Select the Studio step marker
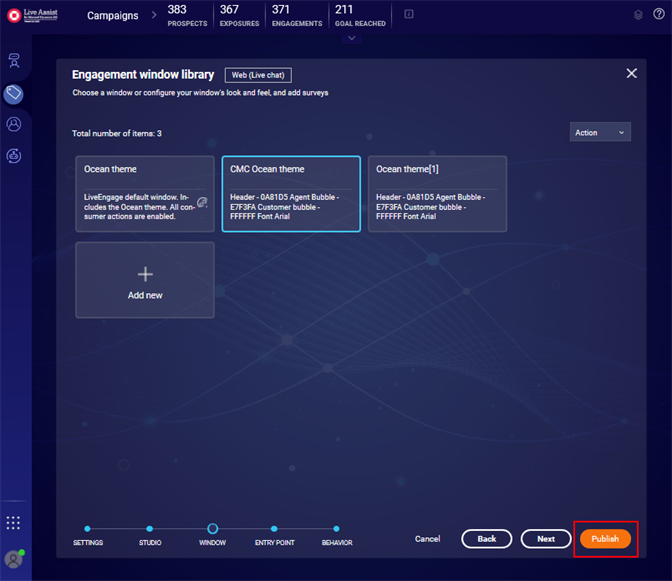 (149, 529)
